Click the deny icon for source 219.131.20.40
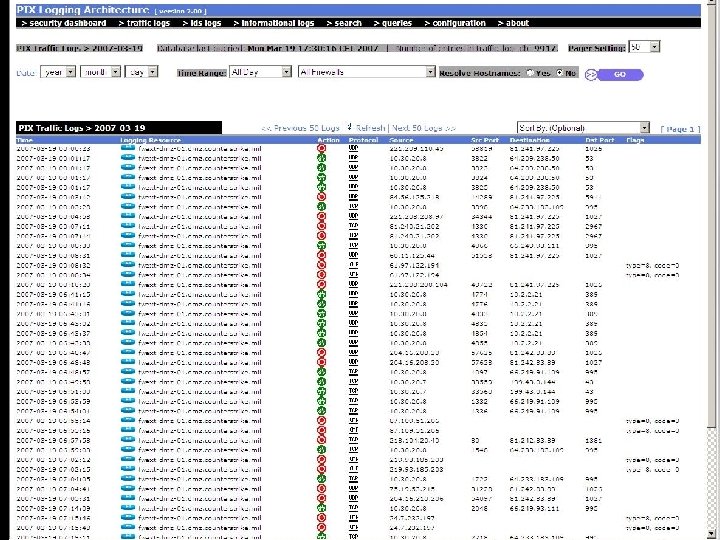Viewport: 720px width, 540px height. point(321,440)
